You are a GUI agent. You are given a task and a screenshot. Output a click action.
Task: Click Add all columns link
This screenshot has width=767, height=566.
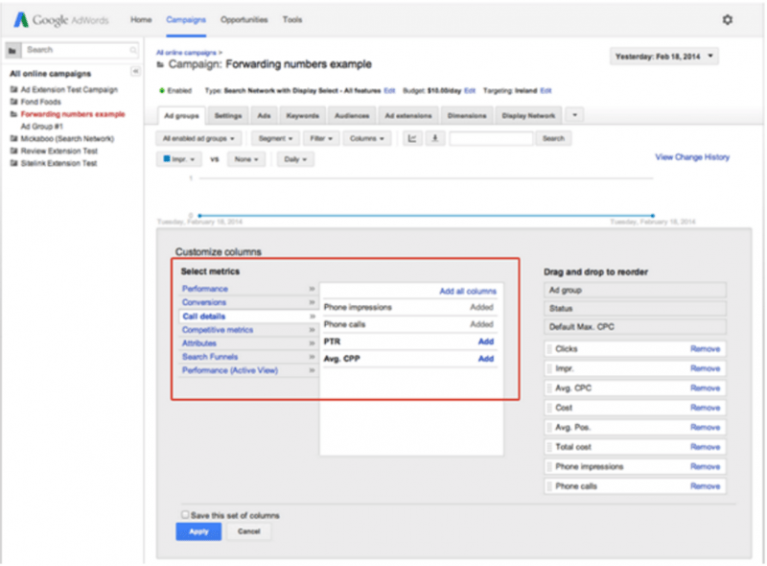(x=468, y=291)
